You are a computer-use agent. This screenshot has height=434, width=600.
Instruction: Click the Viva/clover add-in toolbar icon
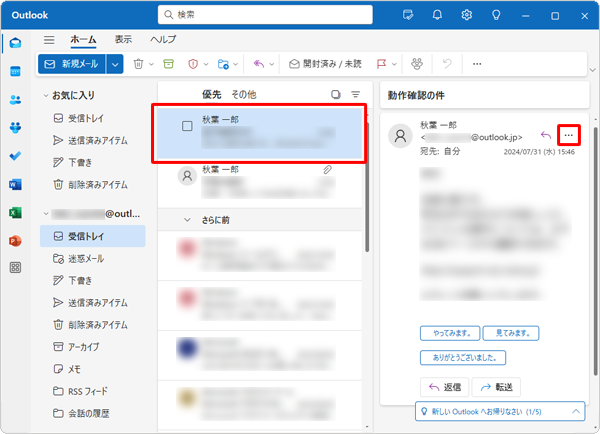coord(417,64)
